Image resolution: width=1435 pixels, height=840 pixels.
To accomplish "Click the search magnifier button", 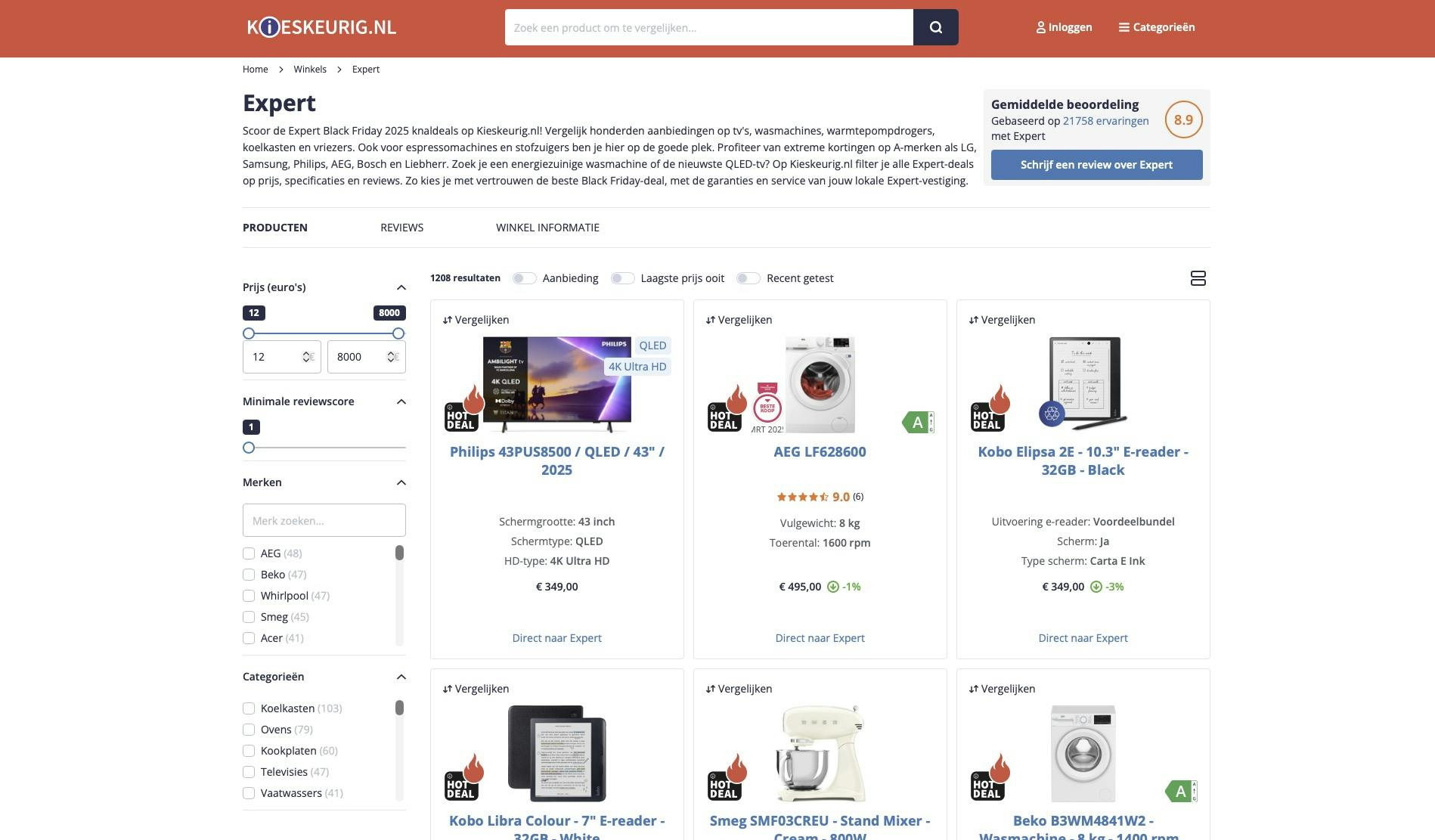I will click(x=936, y=27).
